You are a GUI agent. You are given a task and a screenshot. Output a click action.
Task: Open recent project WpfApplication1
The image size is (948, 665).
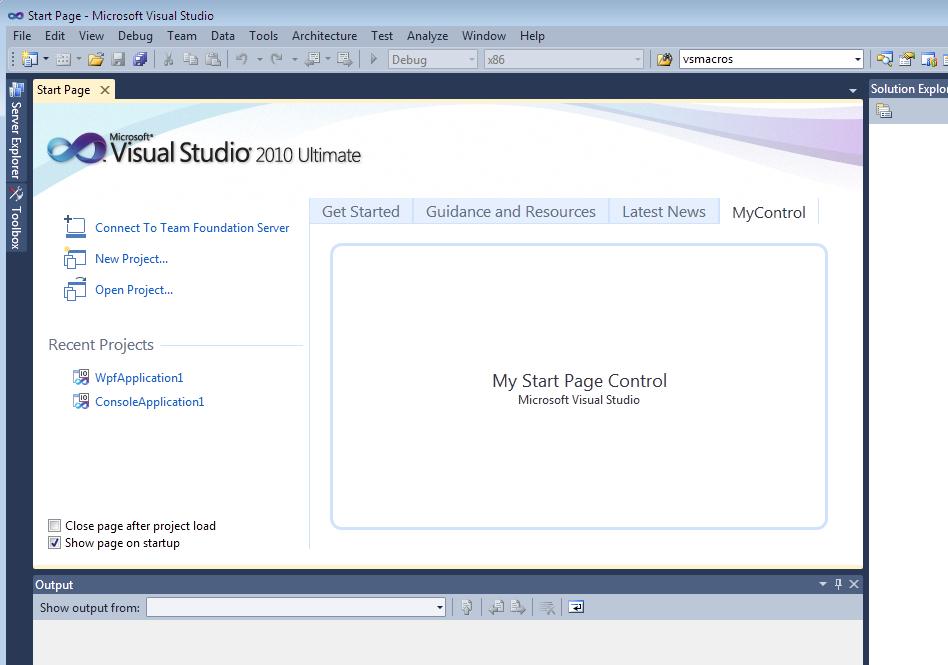[x=139, y=378]
